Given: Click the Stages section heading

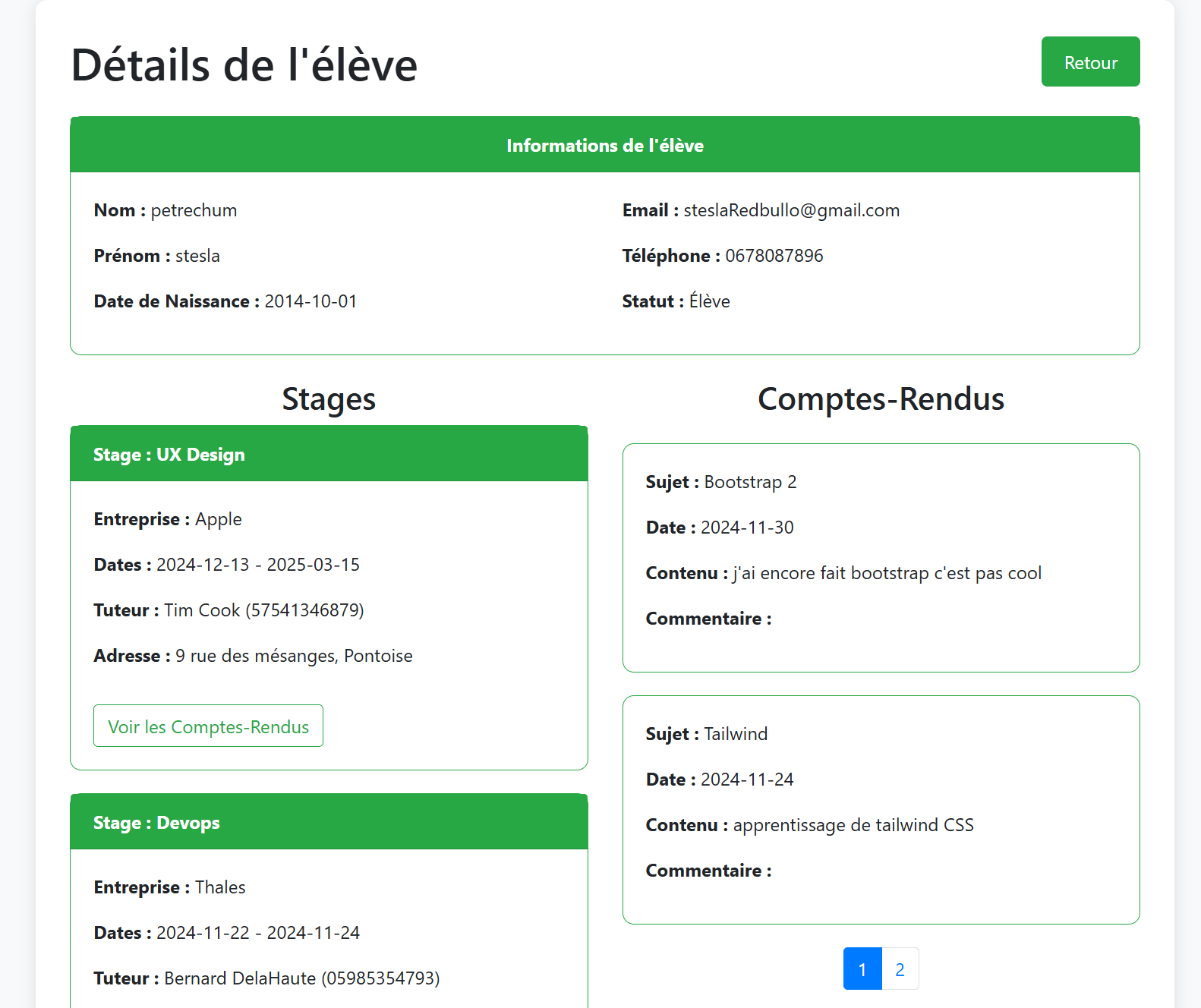Looking at the screenshot, I should (x=329, y=399).
